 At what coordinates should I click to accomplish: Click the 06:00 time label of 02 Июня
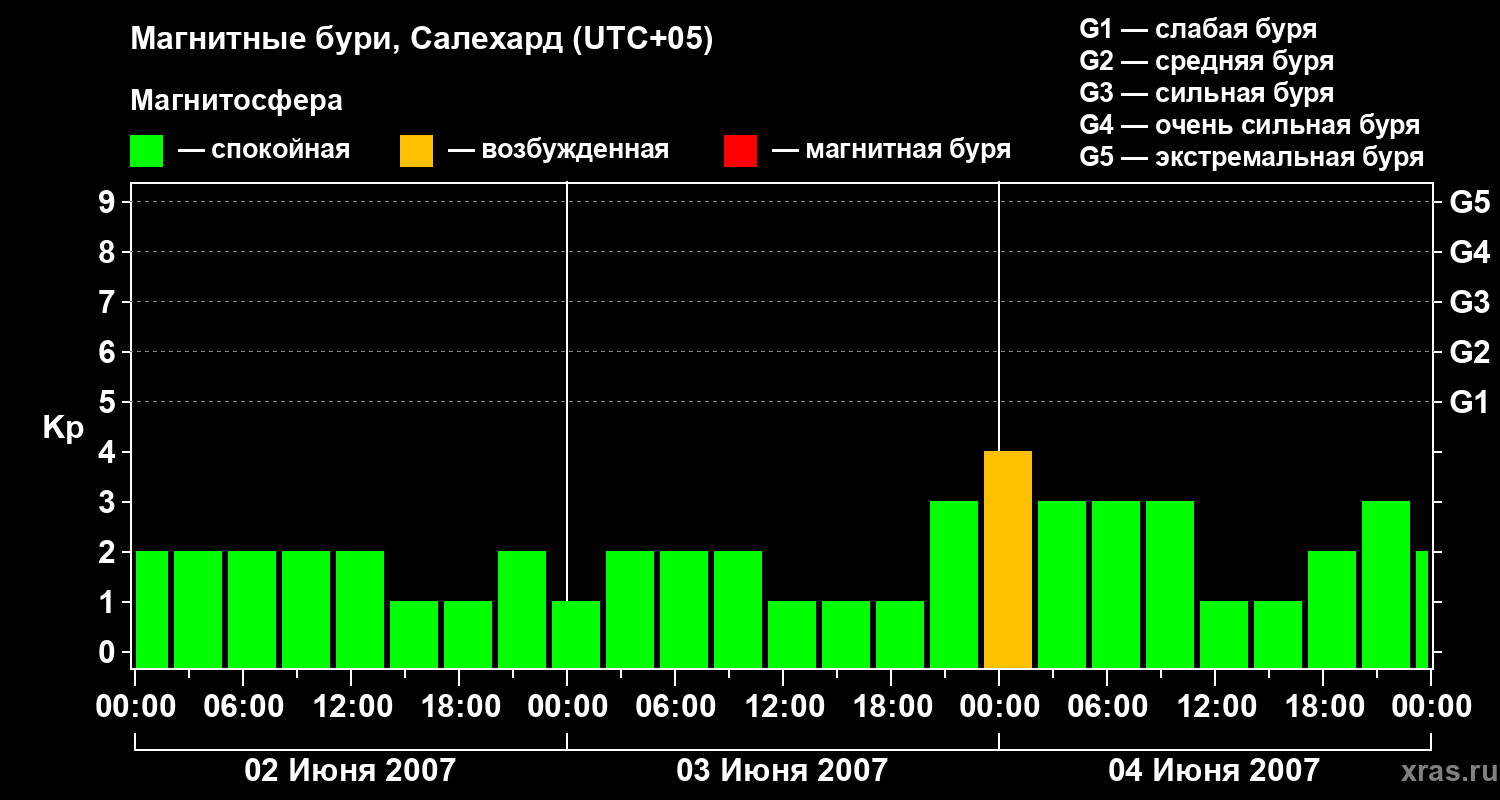point(242,707)
